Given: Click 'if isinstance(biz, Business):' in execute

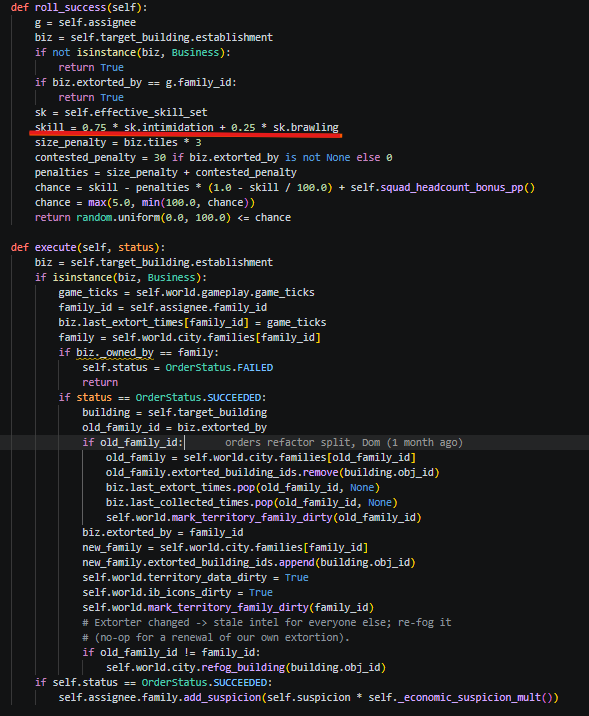Looking at the screenshot, I should click(x=121, y=277).
